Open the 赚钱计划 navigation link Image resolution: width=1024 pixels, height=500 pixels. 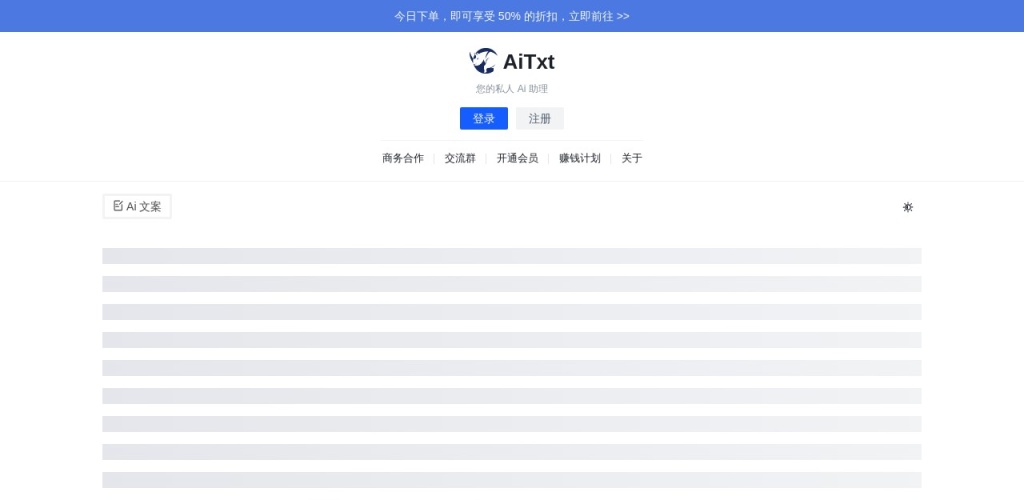pos(580,158)
